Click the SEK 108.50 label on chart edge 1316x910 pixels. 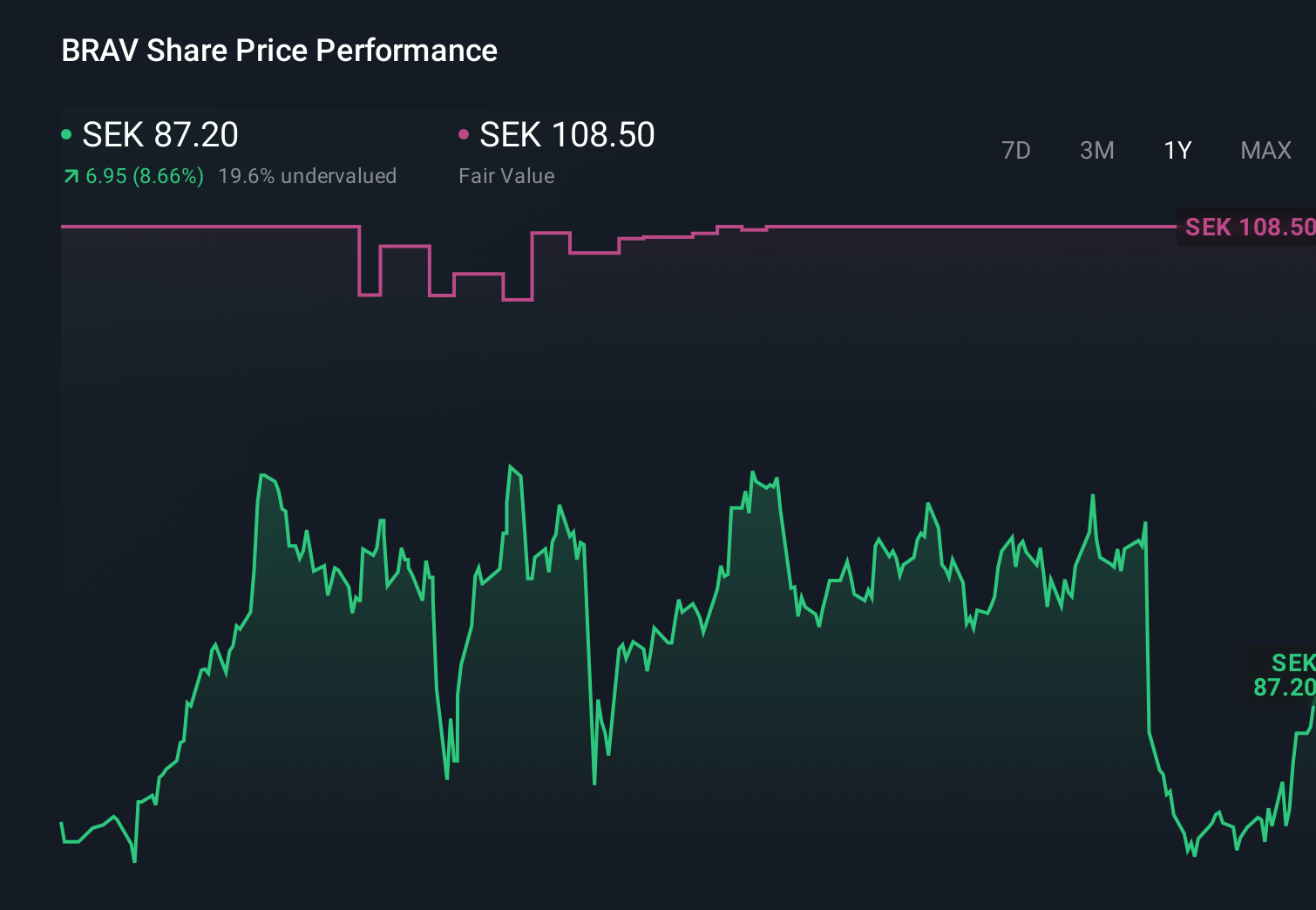tap(1246, 227)
